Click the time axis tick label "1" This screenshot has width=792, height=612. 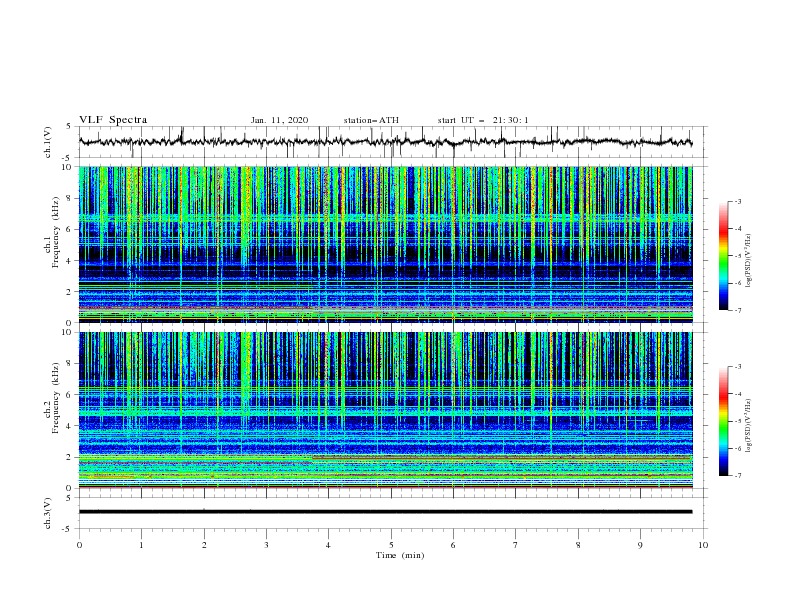click(x=142, y=545)
